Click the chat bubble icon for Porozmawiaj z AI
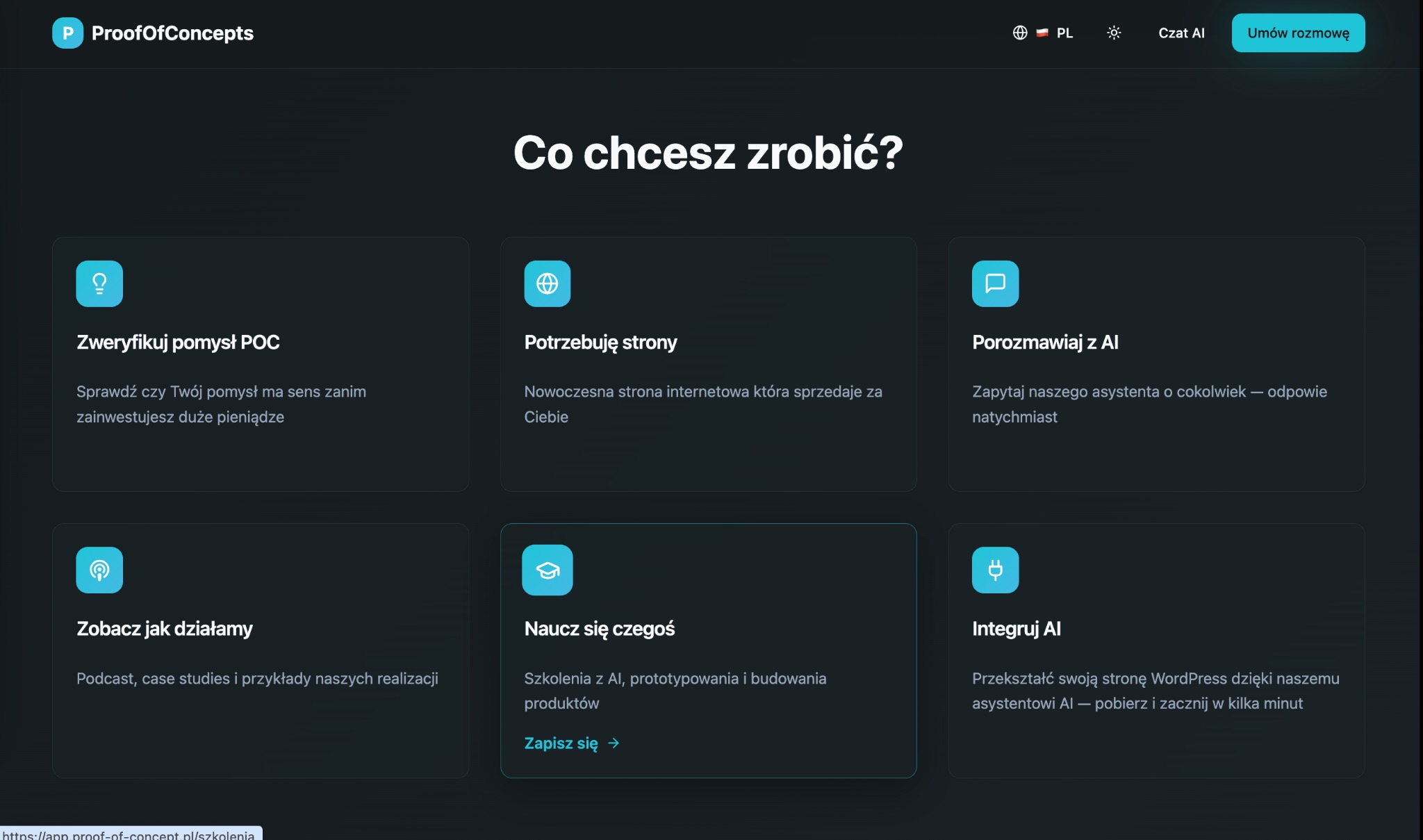Viewport: 1423px width, 840px height. pyautogui.click(x=995, y=283)
